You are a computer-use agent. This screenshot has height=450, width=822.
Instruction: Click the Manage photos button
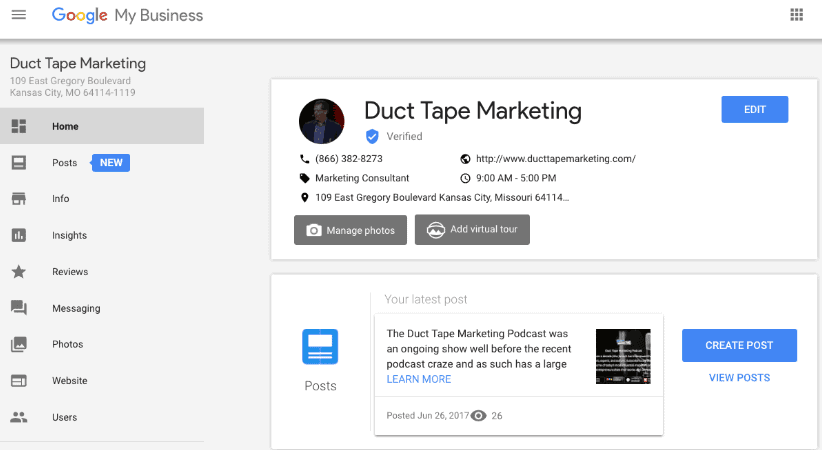tap(350, 230)
